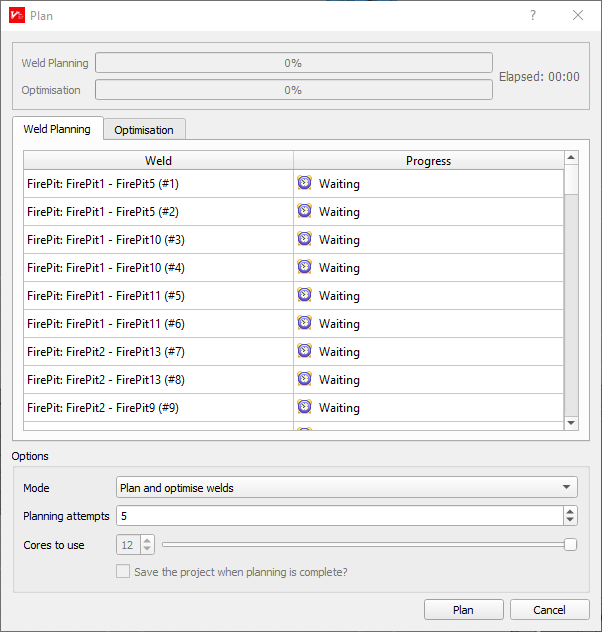
Task: Close the Plan dialog window
Action: pyautogui.click(x=578, y=15)
